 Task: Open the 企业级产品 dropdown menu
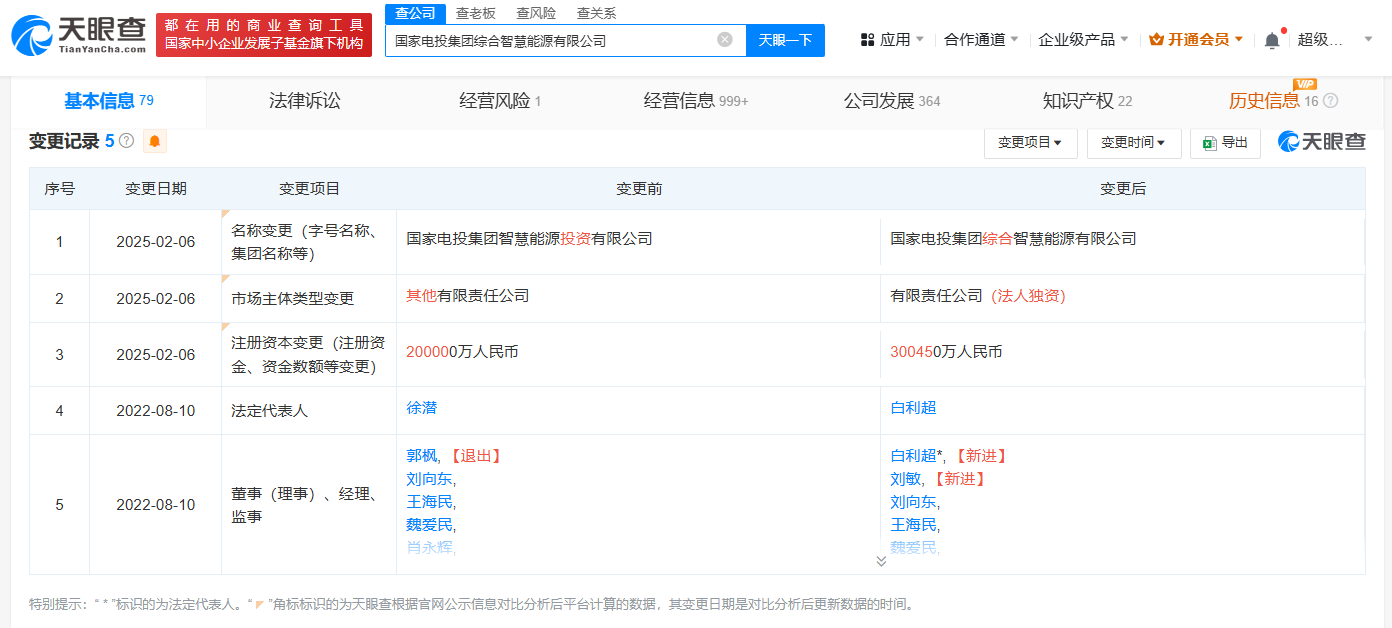(1083, 40)
